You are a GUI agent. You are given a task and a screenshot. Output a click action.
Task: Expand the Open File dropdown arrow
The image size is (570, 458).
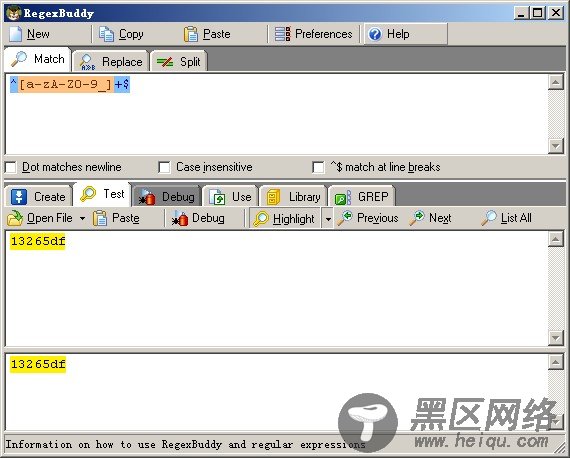83,218
